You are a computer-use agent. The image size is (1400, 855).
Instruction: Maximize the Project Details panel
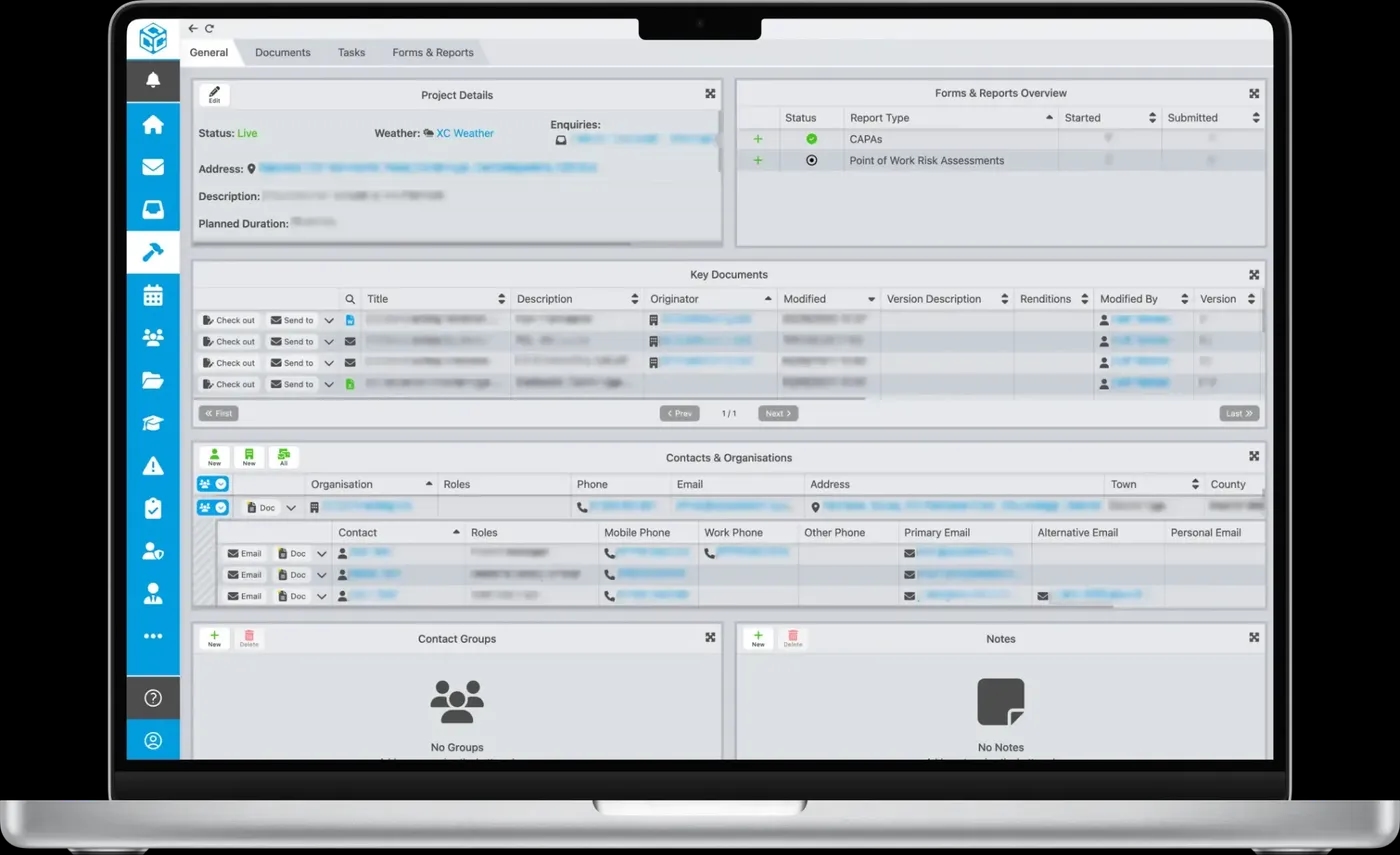[x=710, y=94]
